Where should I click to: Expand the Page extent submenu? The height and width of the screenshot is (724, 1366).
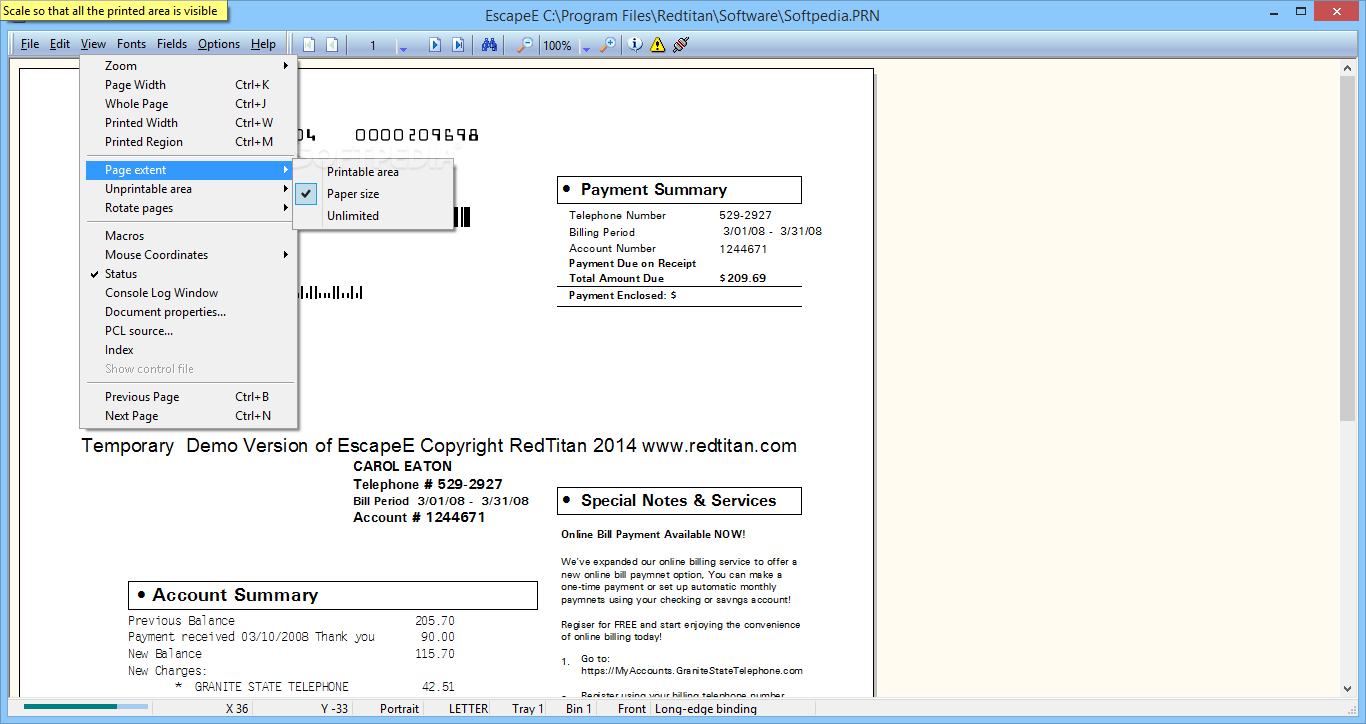pyautogui.click(x=190, y=170)
